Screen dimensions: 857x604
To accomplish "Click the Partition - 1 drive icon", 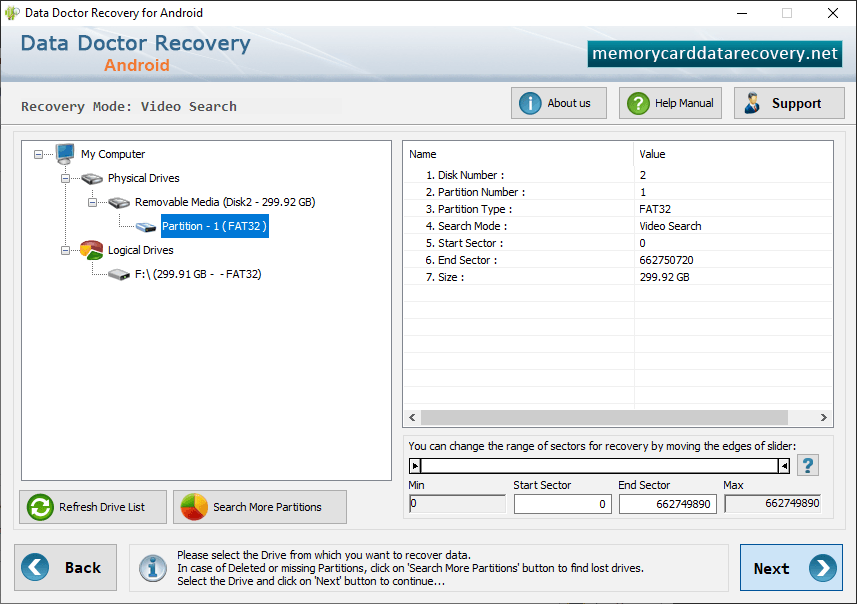I will coord(146,227).
